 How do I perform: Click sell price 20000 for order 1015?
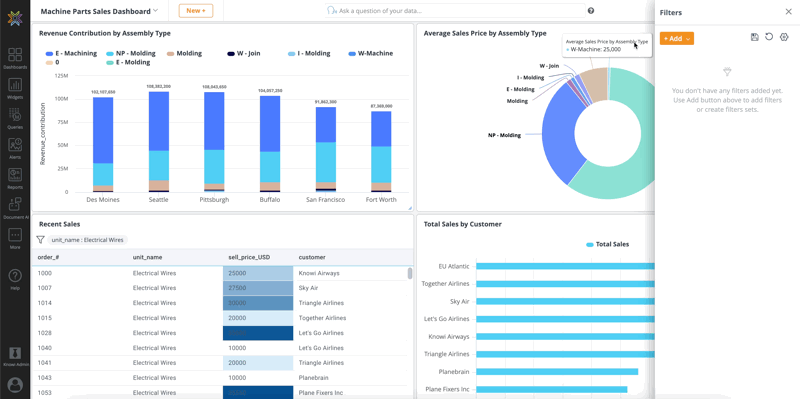258,318
